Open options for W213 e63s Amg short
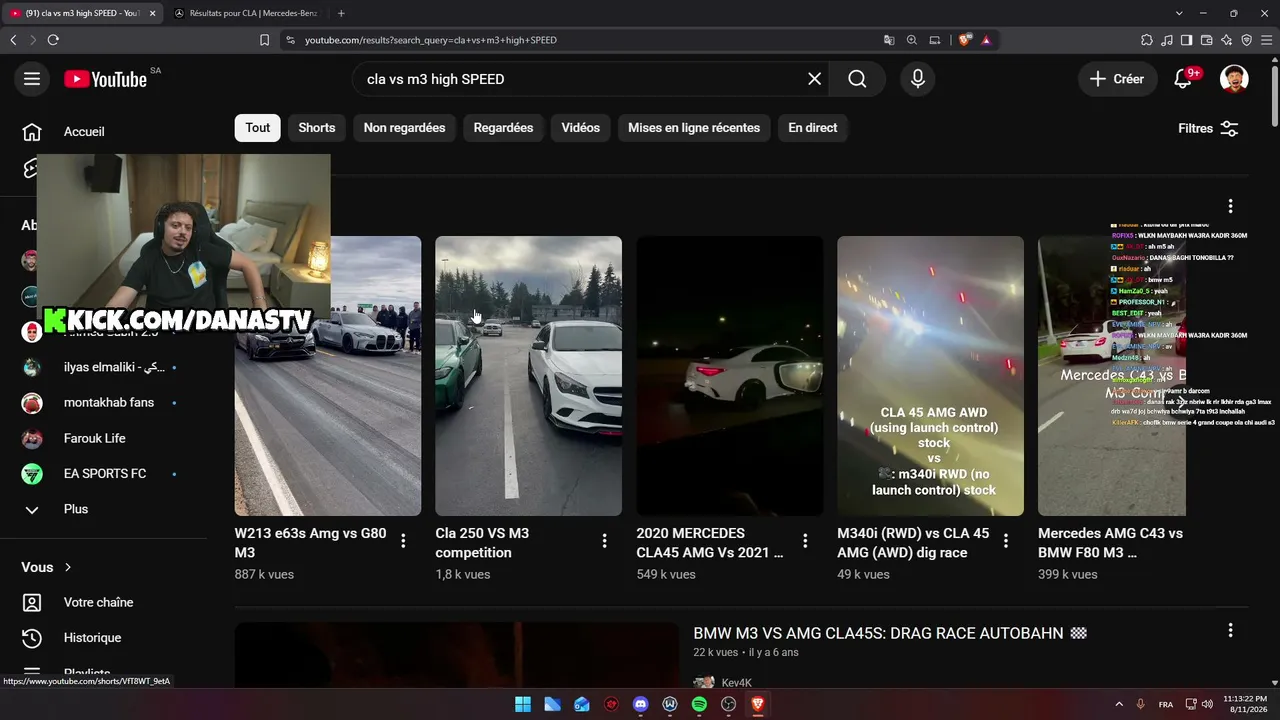This screenshot has height=720, width=1280. [403, 541]
